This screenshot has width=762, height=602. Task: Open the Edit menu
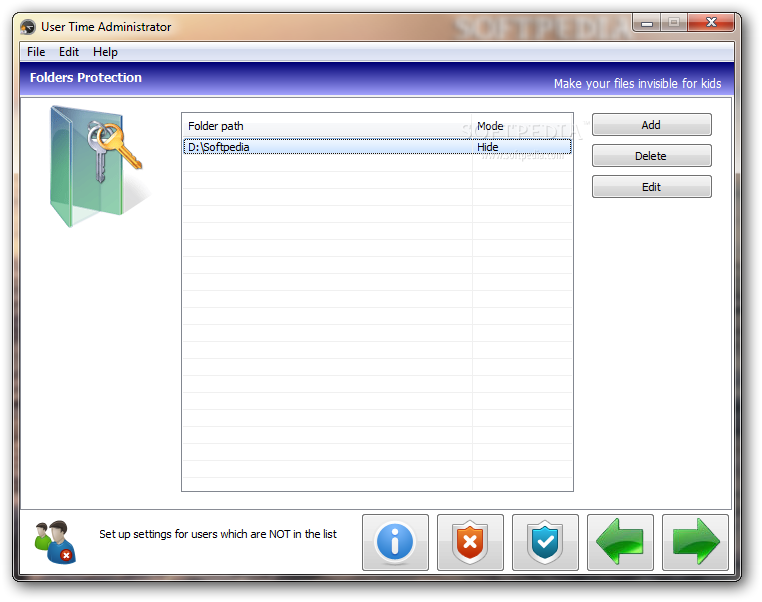(x=69, y=52)
